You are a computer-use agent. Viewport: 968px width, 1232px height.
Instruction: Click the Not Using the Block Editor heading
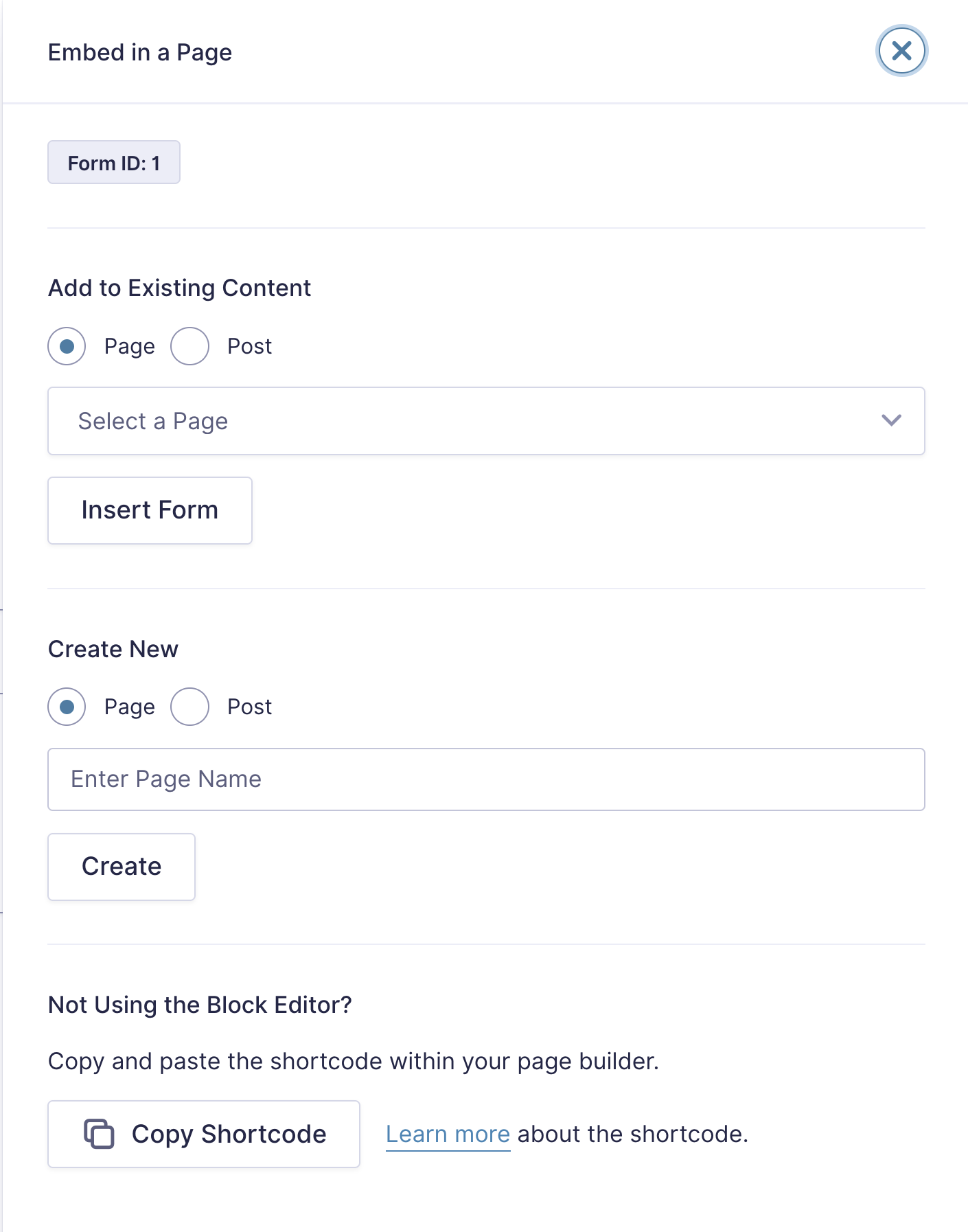[x=198, y=1004]
